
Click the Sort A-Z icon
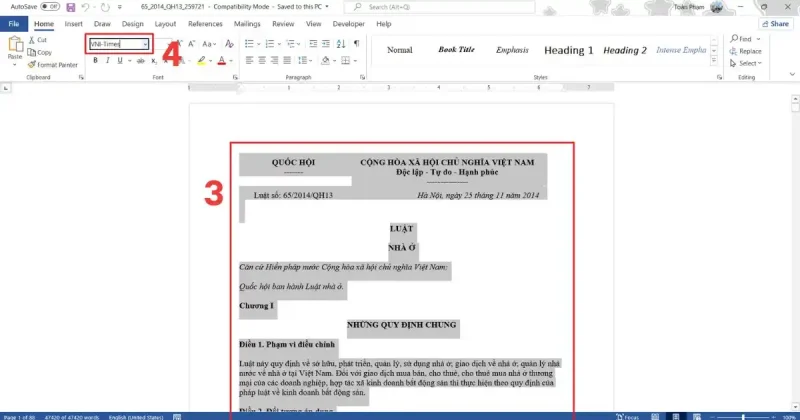(341, 44)
